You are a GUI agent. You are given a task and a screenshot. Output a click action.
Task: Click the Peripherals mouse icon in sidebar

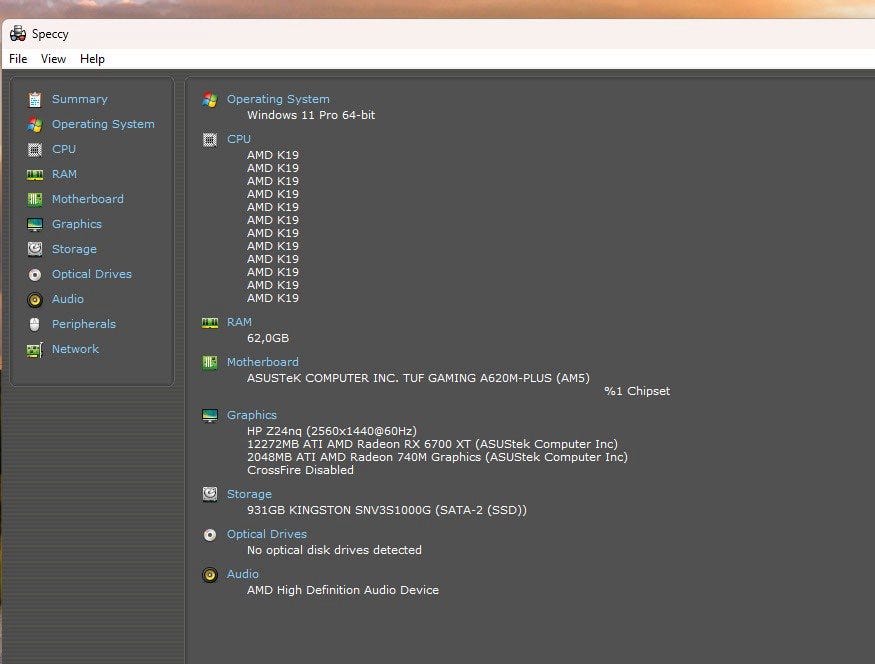click(x=35, y=324)
